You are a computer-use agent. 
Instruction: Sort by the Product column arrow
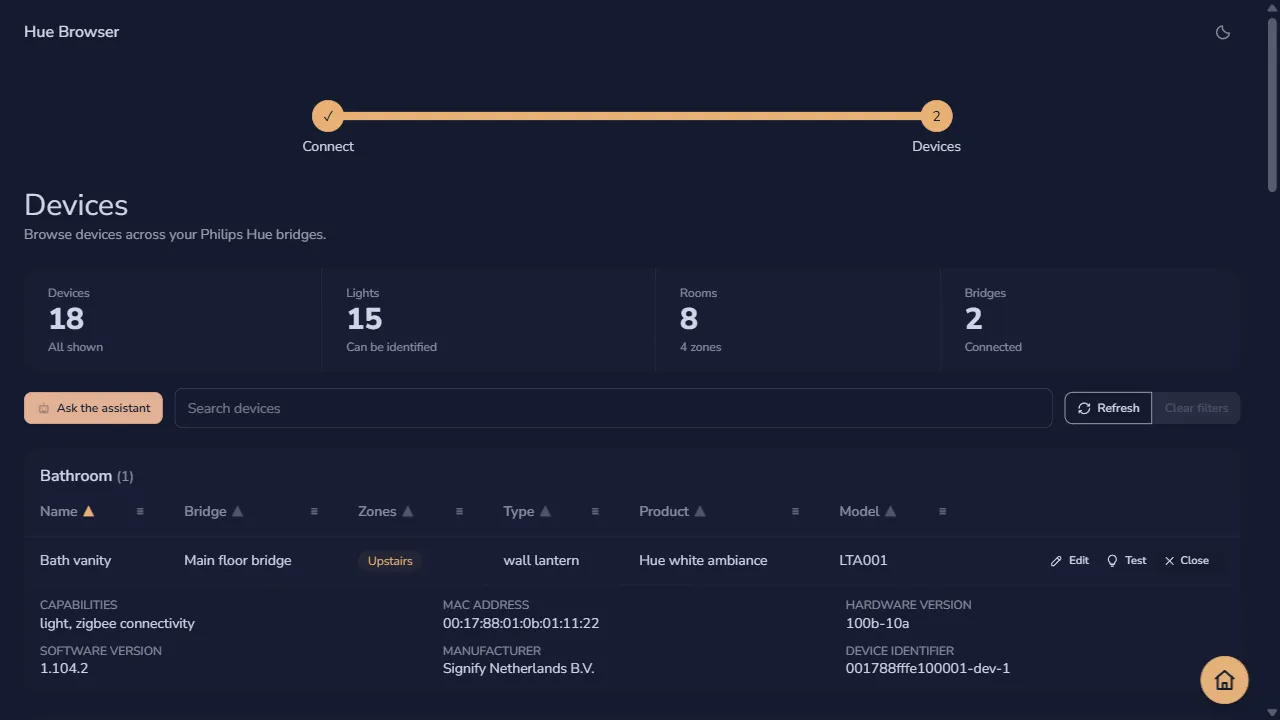(700, 511)
